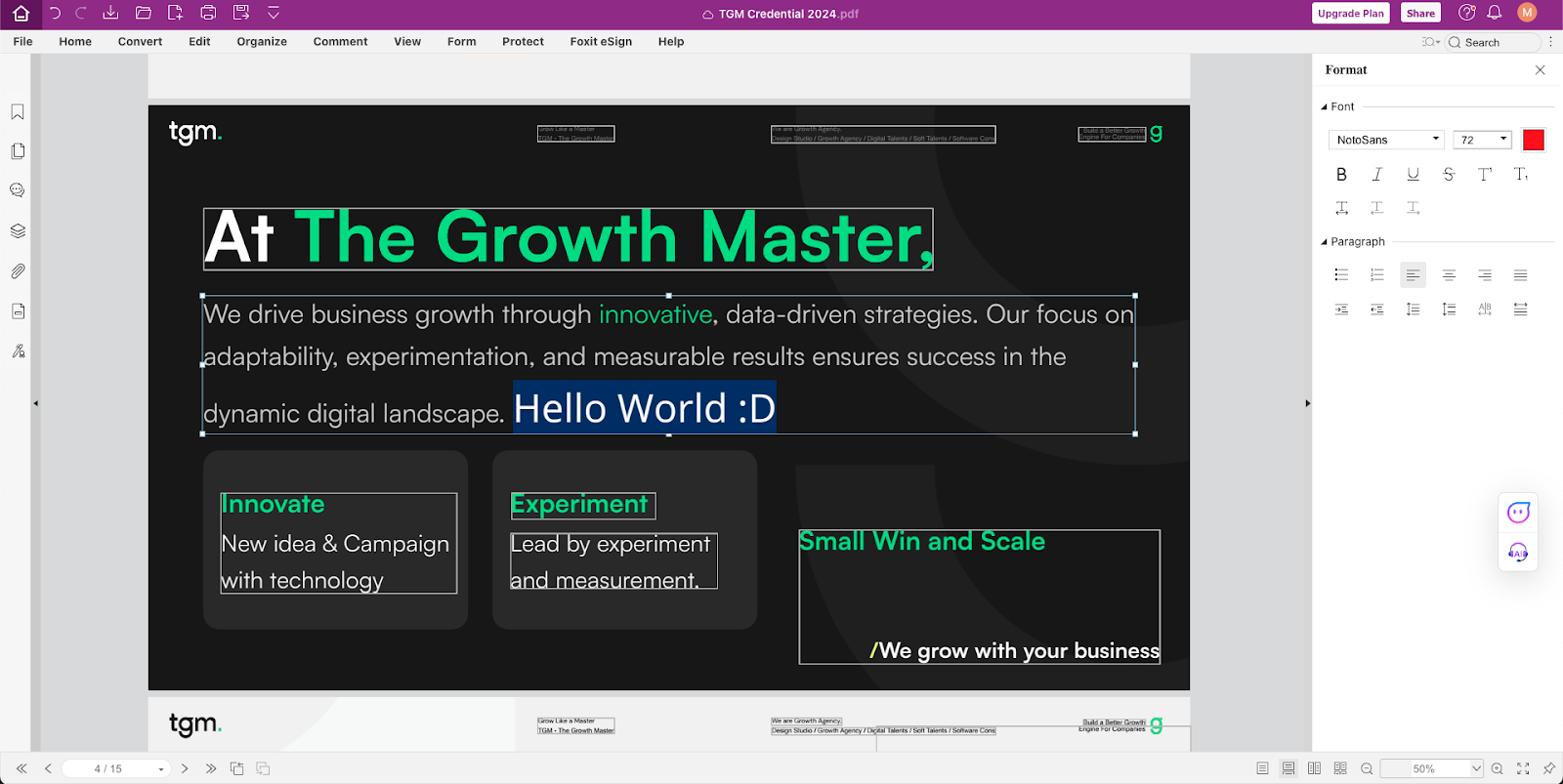Adjust character spacing AB icon
This screenshot has width=1563, height=784.
click(1485, 309)
